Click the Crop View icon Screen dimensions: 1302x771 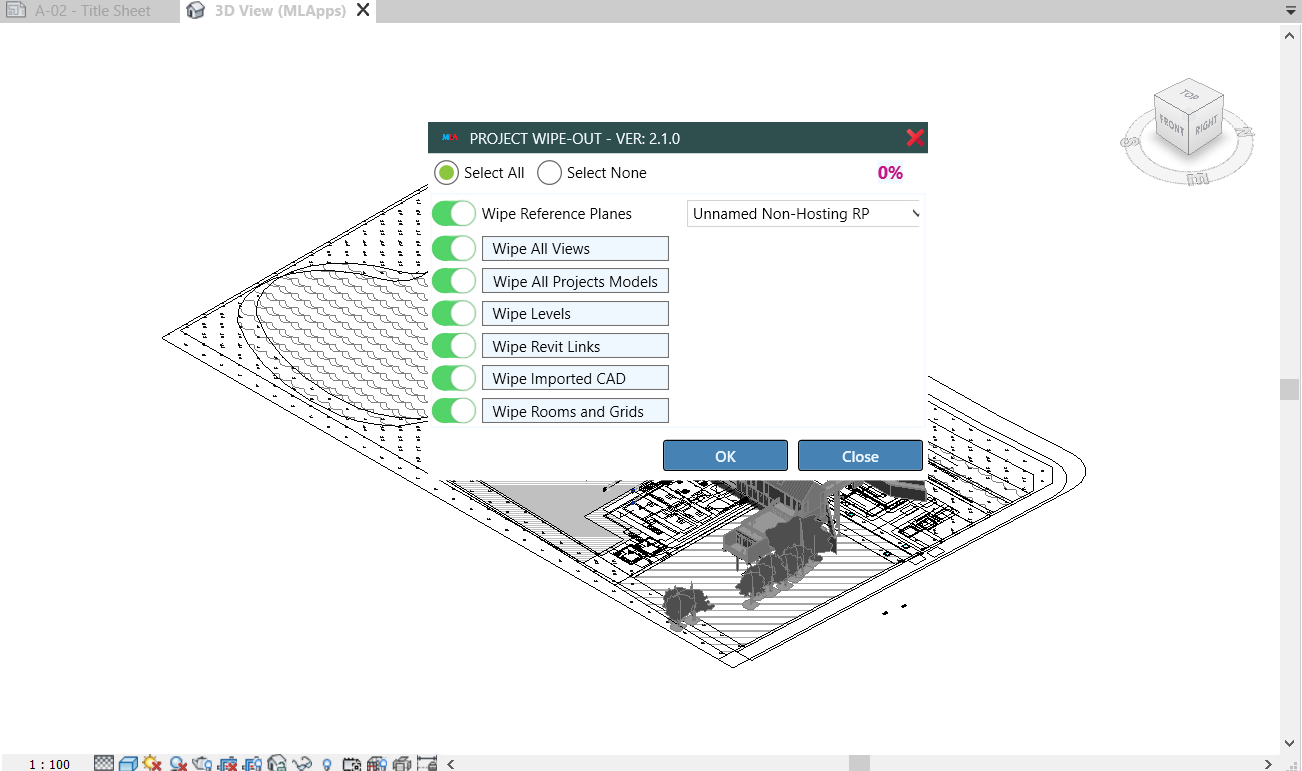point(227,764)
